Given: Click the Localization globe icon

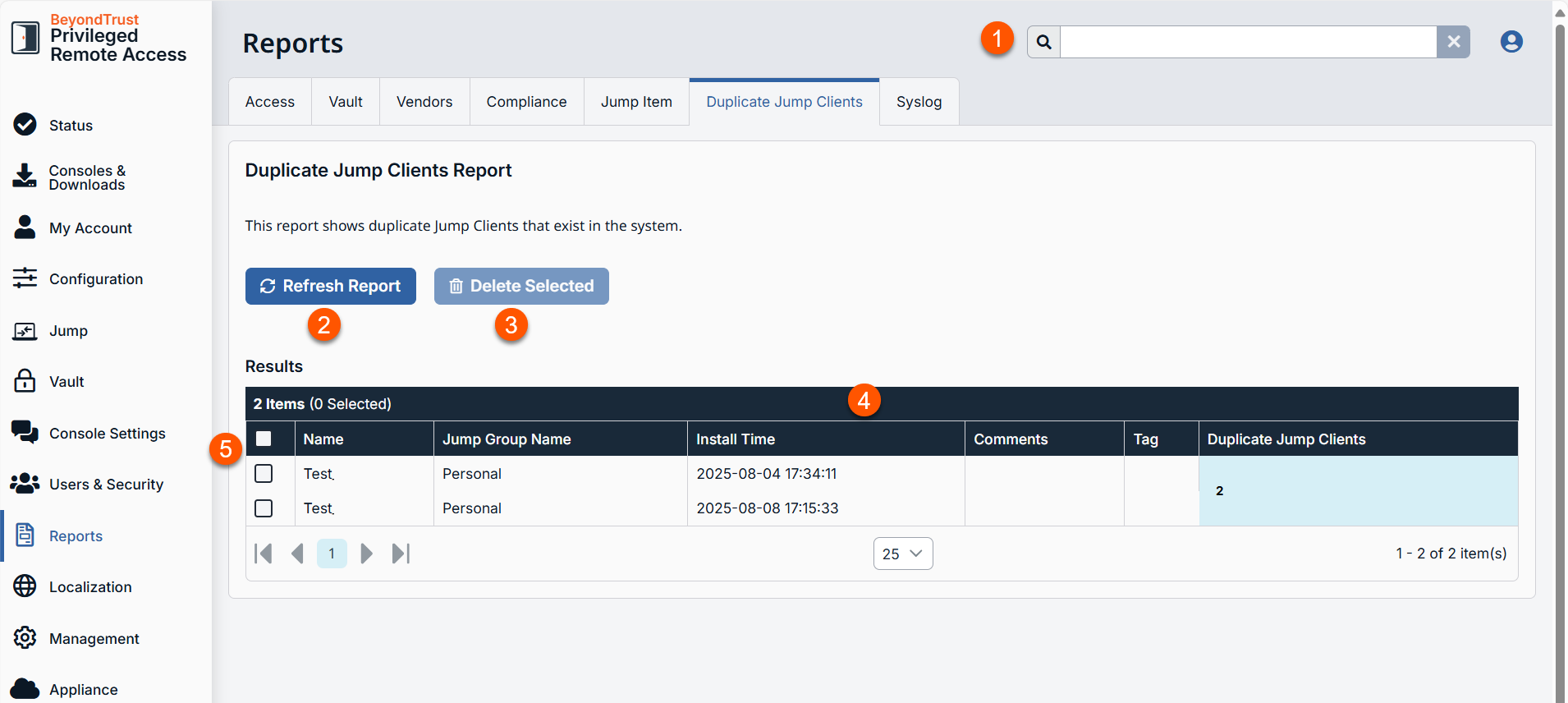Looking at the screenshot, I should tap(25, 586).
